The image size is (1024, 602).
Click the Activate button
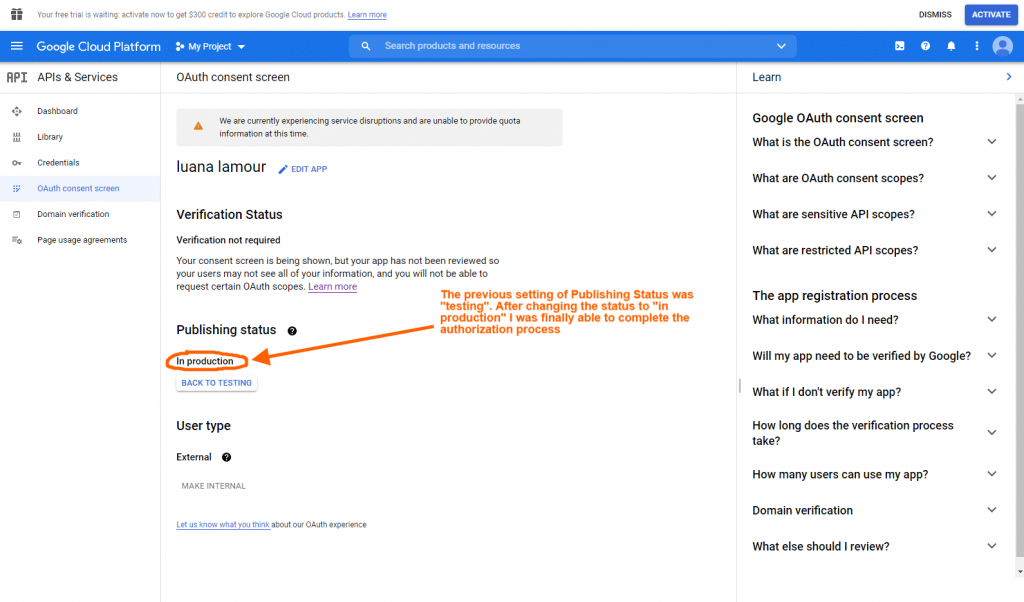pyautogui.click(x=991, y=14)
